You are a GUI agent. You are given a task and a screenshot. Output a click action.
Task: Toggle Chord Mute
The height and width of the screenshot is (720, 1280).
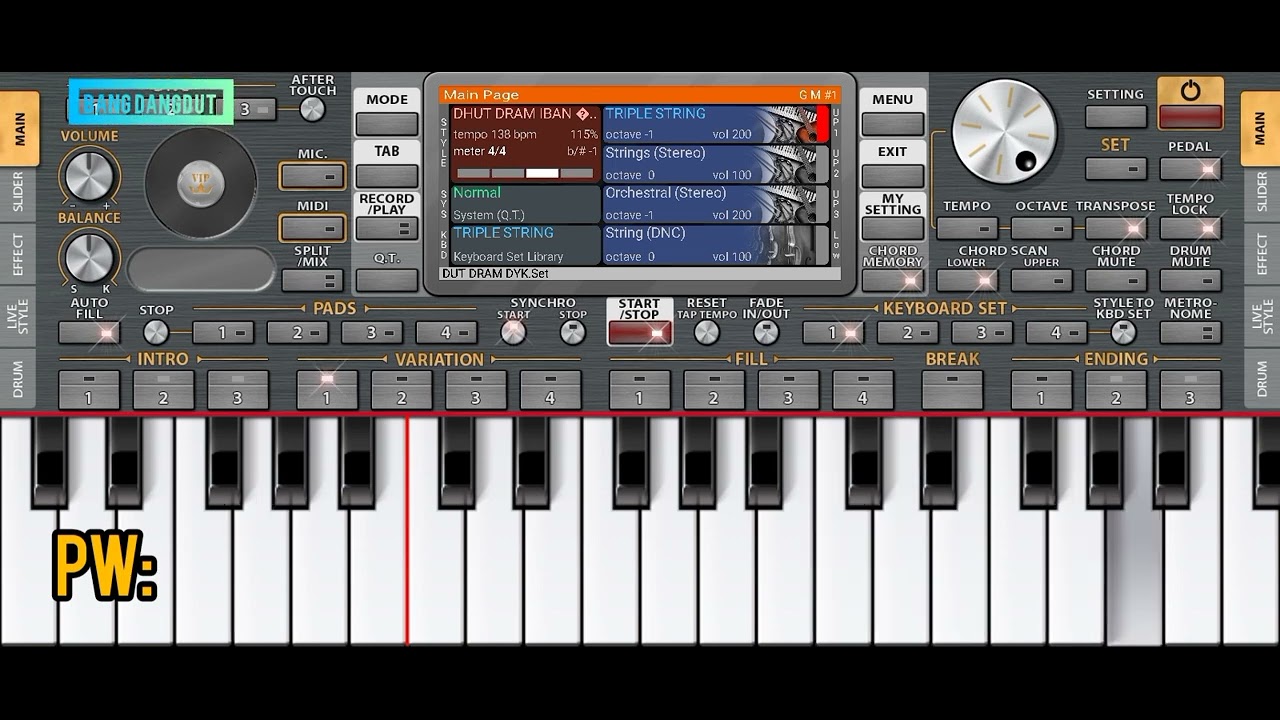1116,280
